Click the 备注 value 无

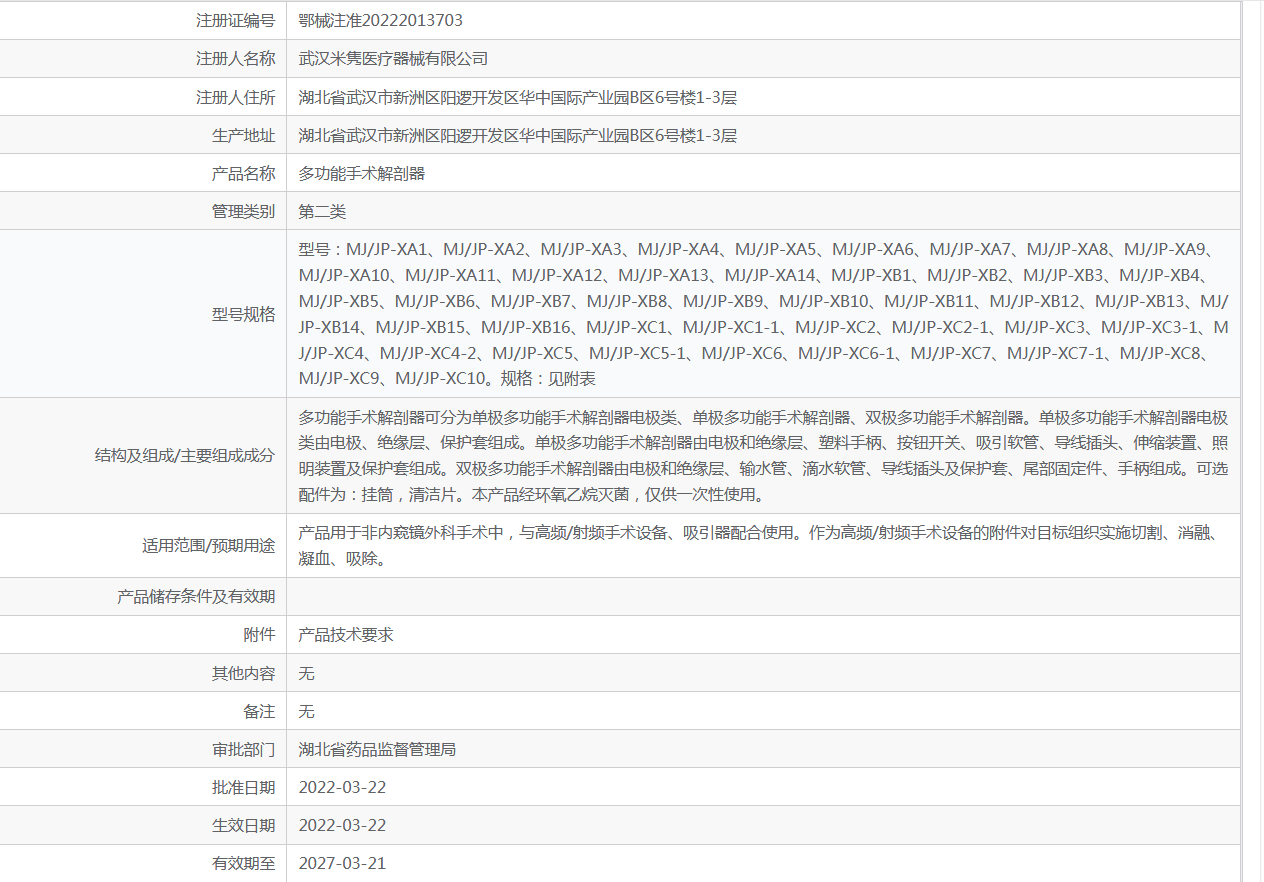(x=307, y=711)
